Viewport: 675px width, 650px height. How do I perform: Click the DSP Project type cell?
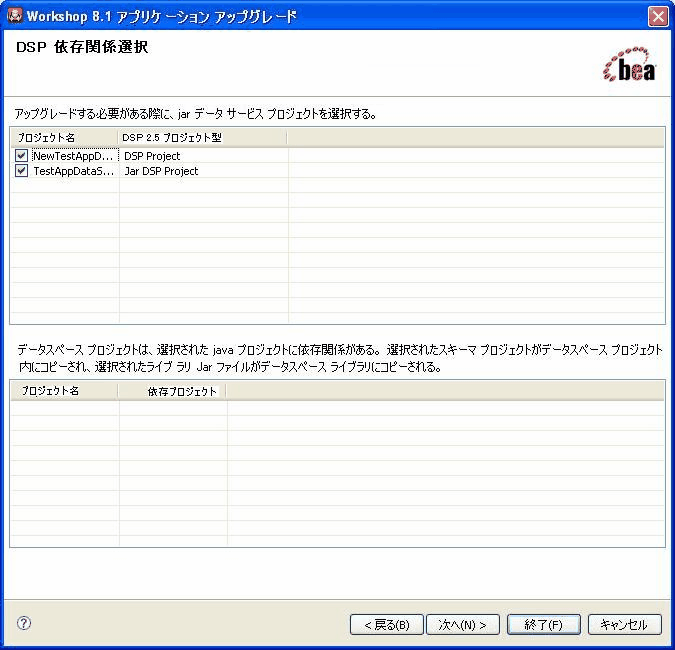coord(152,156)
